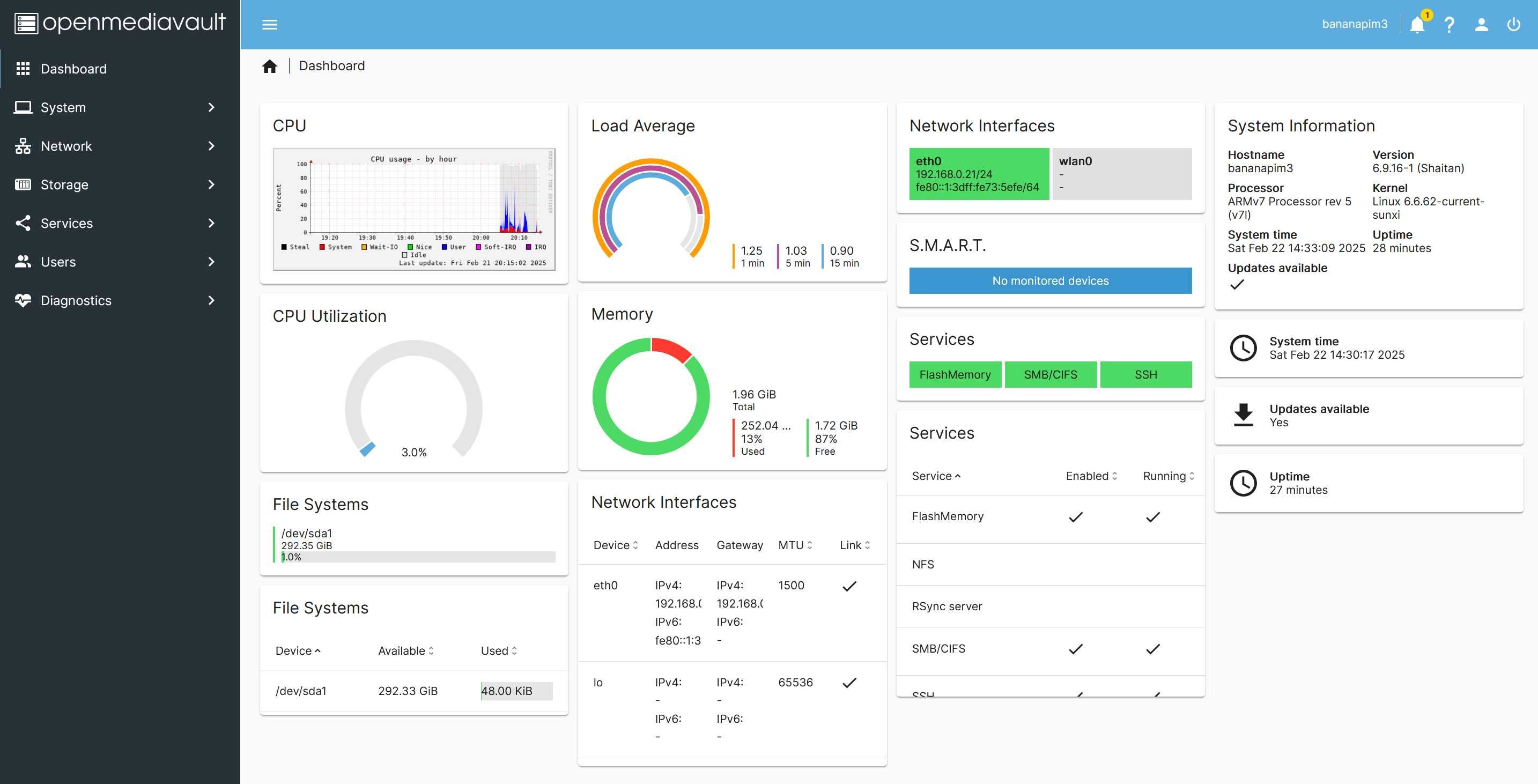Select the NFS service row
Screen dimensions: 1538x784
[1050, 564]
